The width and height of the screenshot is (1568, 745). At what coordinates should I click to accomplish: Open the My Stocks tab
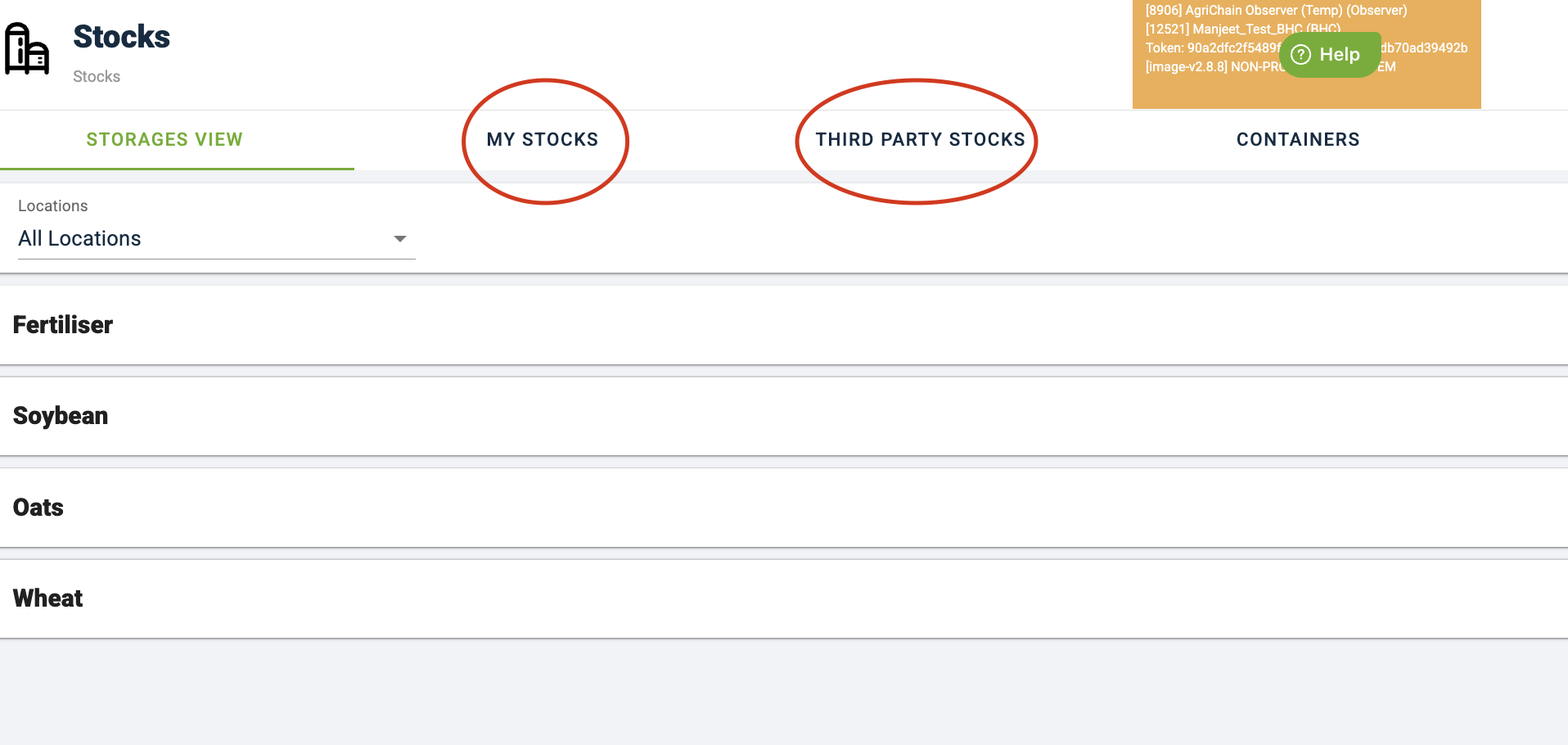[543, 139]
